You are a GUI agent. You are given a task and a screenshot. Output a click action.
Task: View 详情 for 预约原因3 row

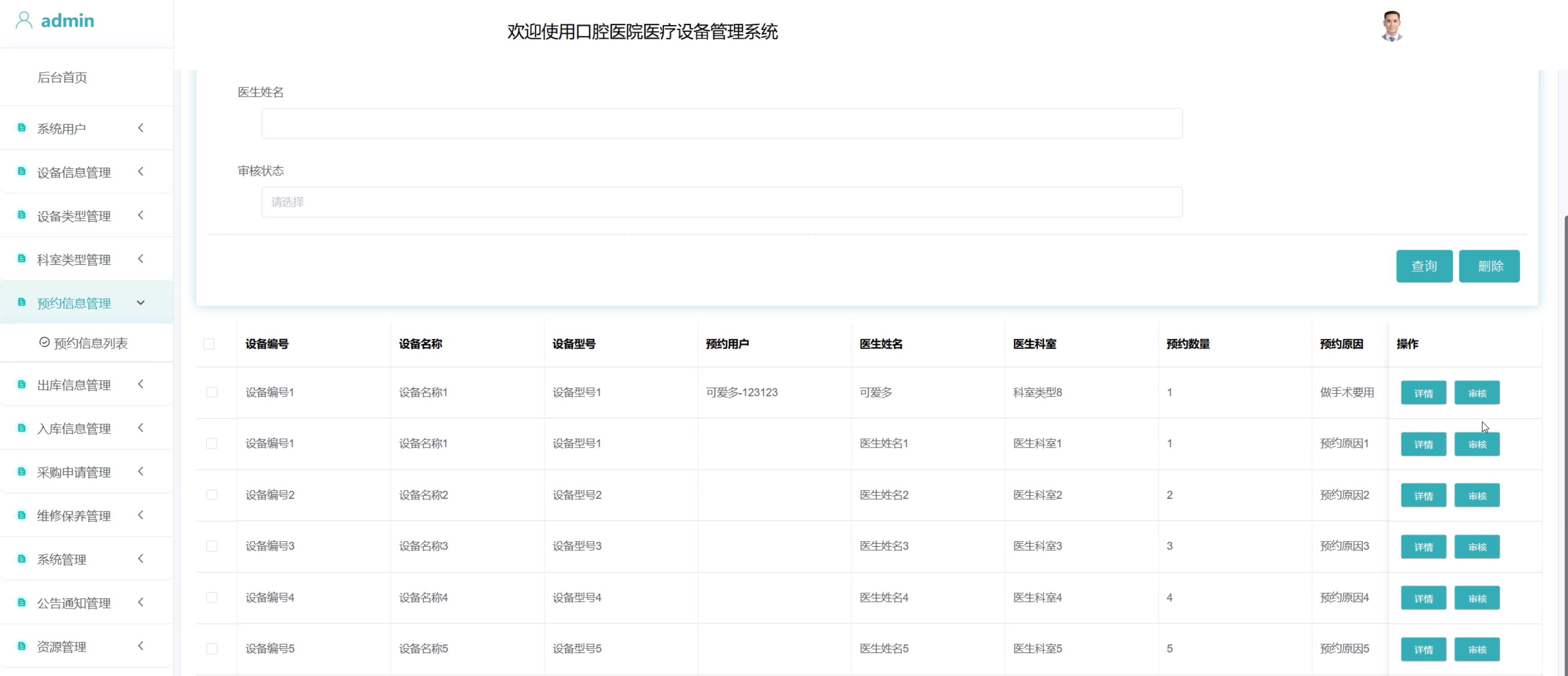1424,546
